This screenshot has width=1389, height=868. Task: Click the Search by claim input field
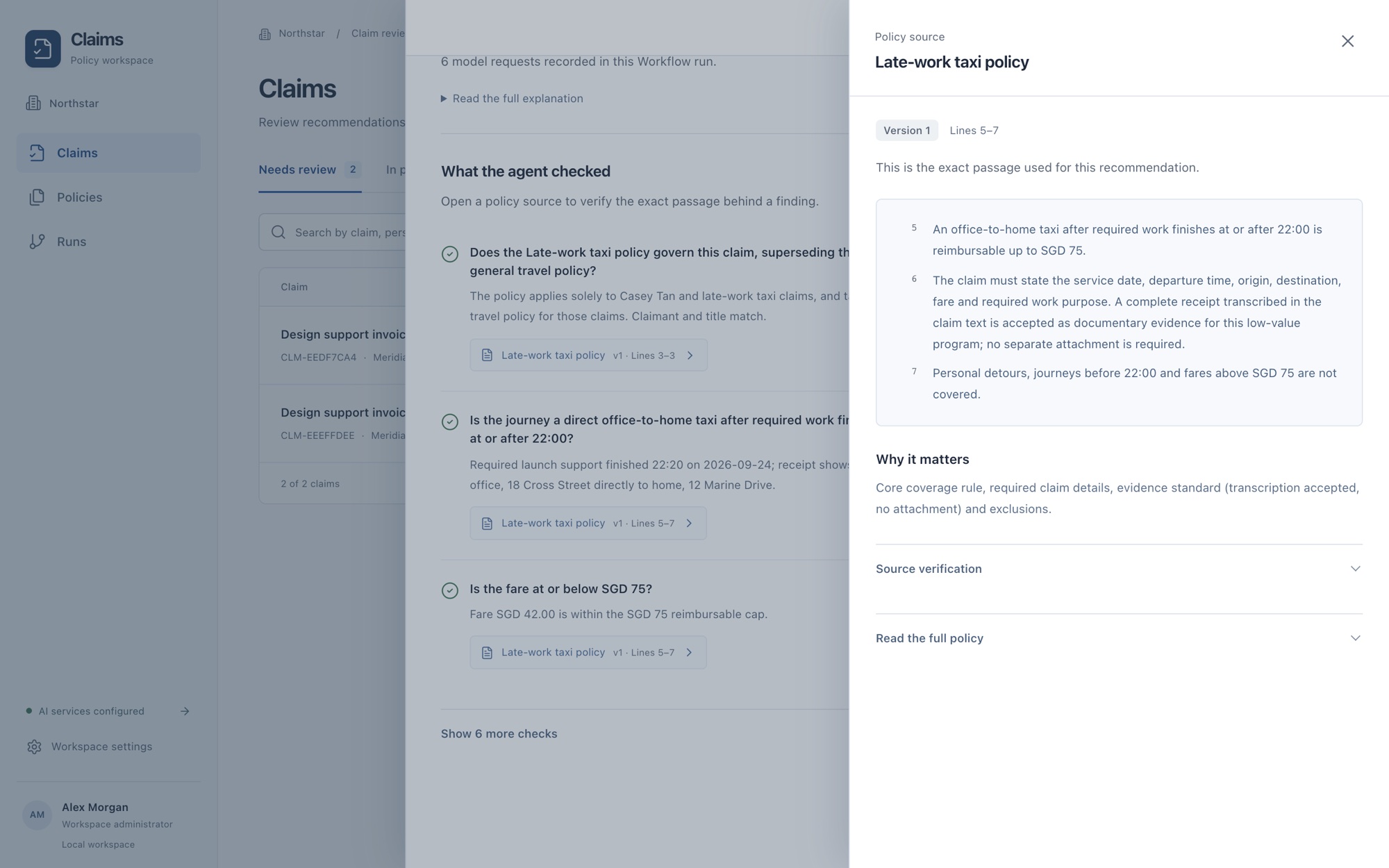coord(332,232)
